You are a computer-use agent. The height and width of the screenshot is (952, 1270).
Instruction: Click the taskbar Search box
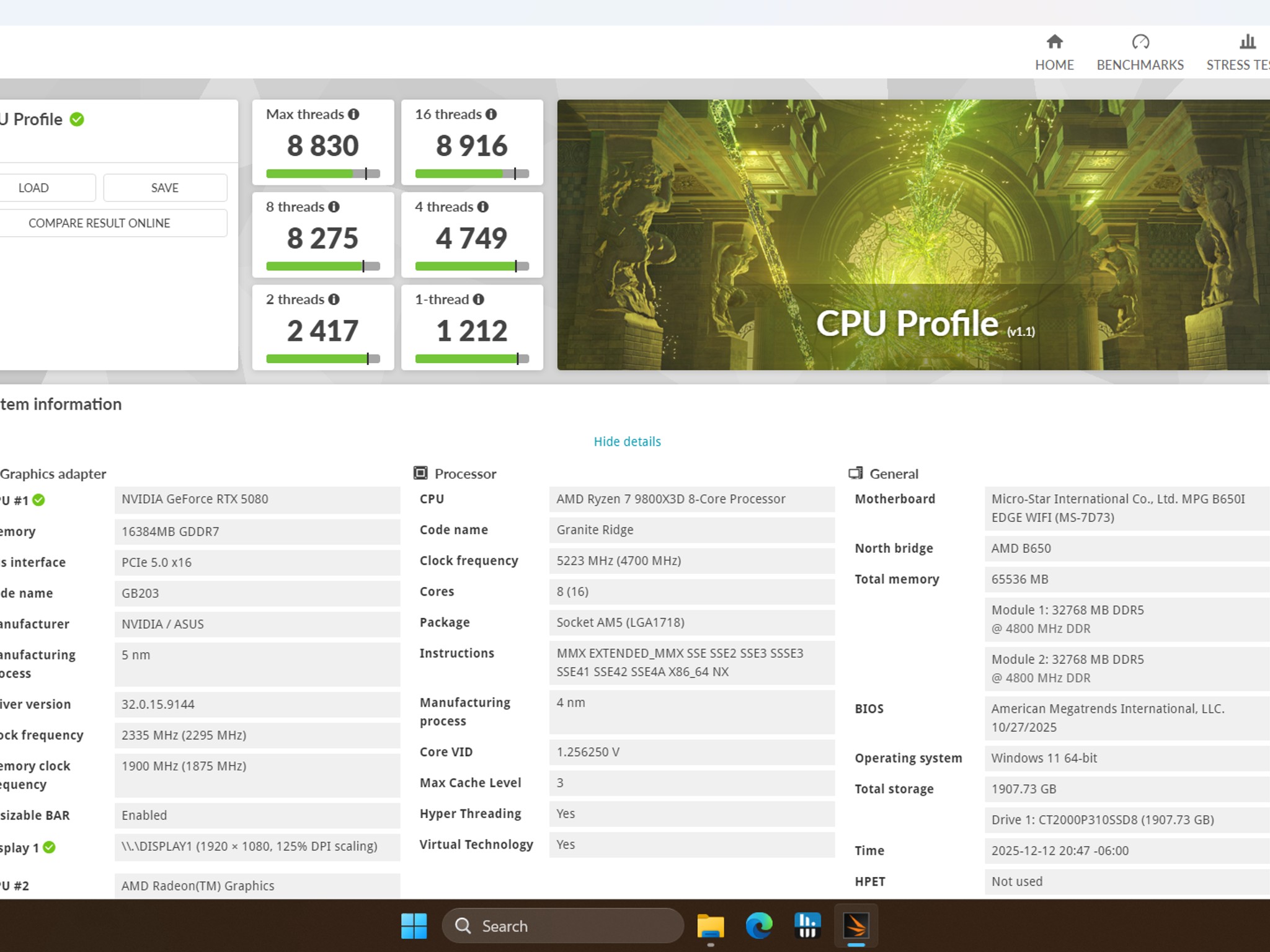point(563,926)
